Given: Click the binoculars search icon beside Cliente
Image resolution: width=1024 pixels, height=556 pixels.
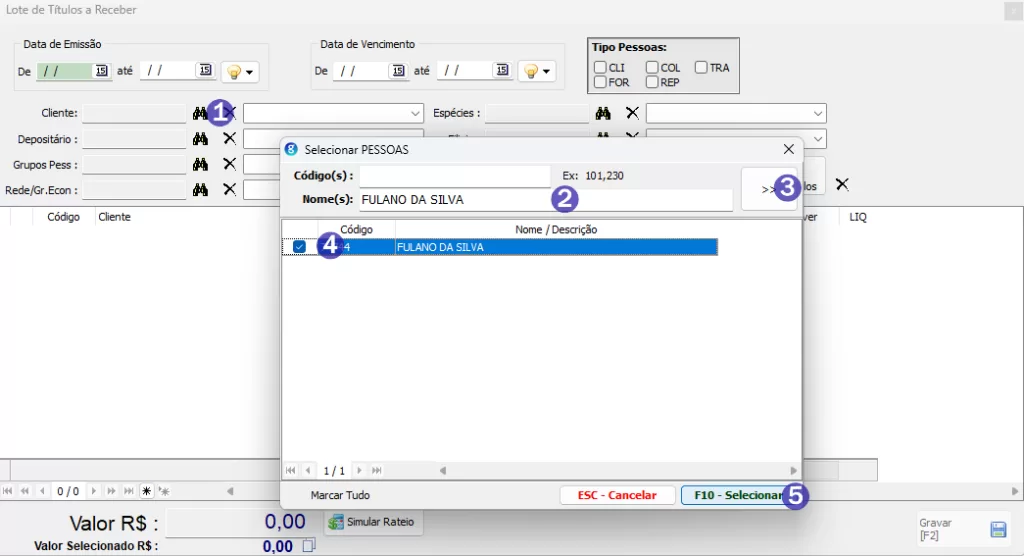Looking at the screenshot, I should [200, 113].
